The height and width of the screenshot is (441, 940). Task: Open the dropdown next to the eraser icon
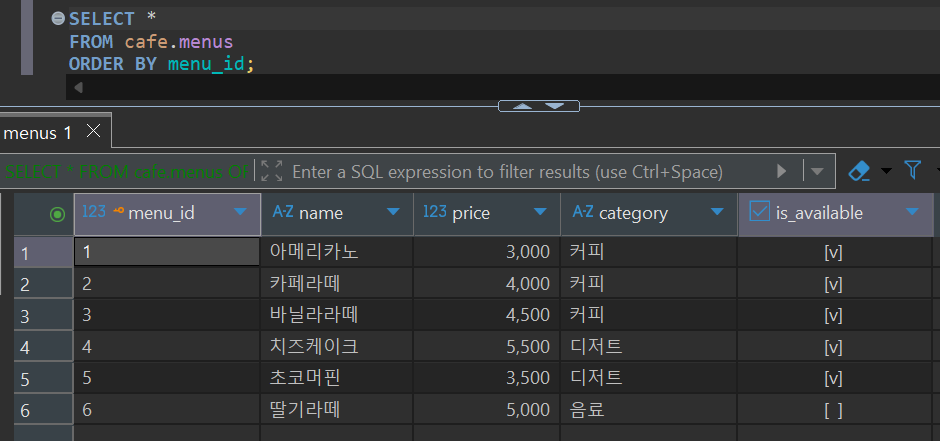coord(886,172)
